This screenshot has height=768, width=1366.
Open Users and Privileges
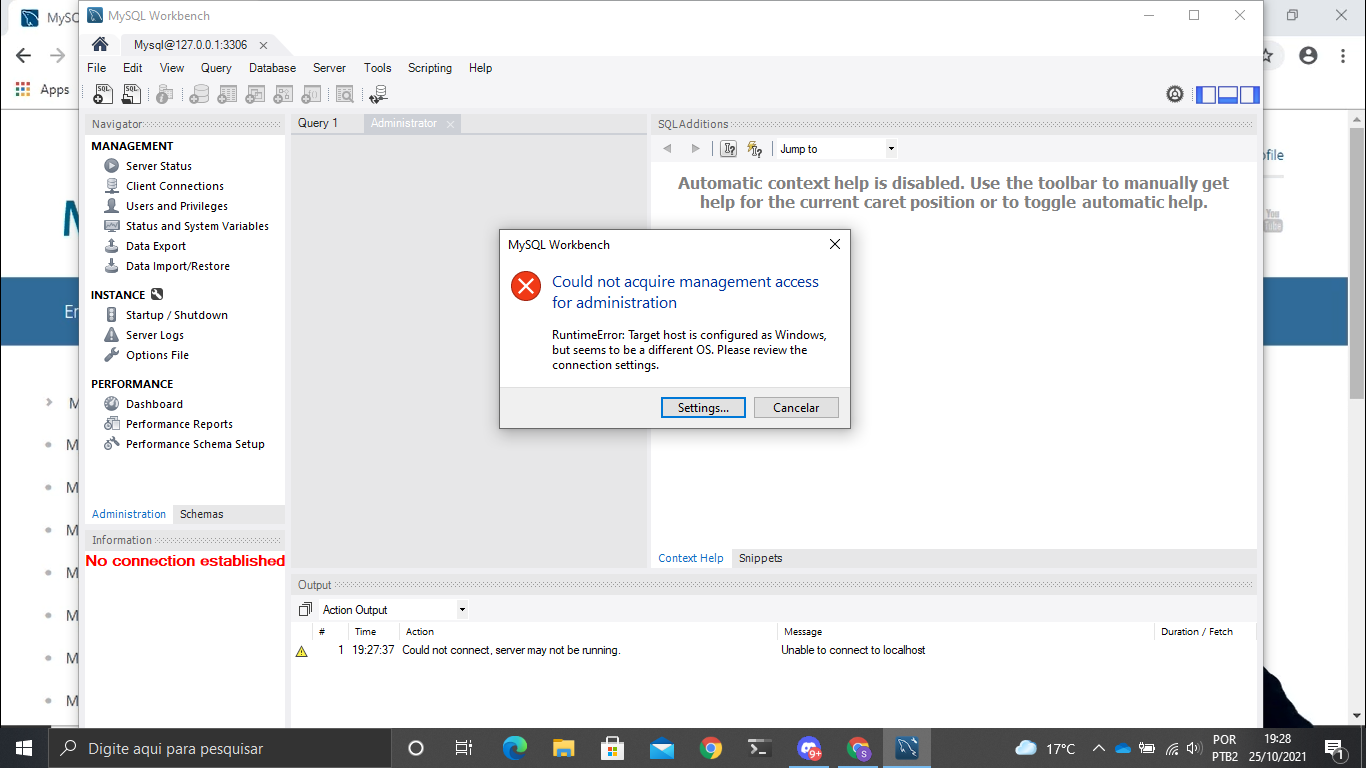(177, 206)
